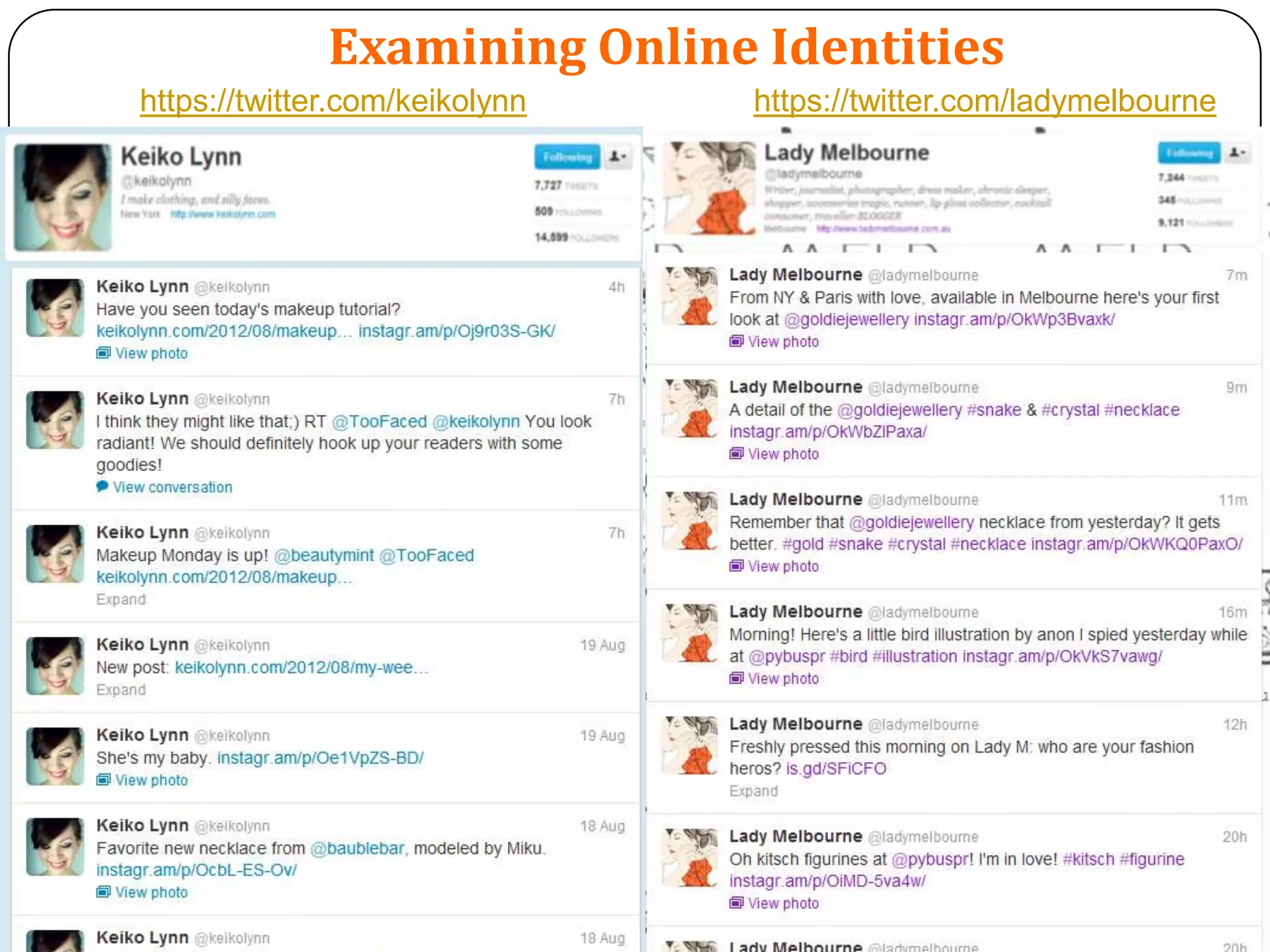Click photo icon in kitsch figurines tweet

coord(737,903)
